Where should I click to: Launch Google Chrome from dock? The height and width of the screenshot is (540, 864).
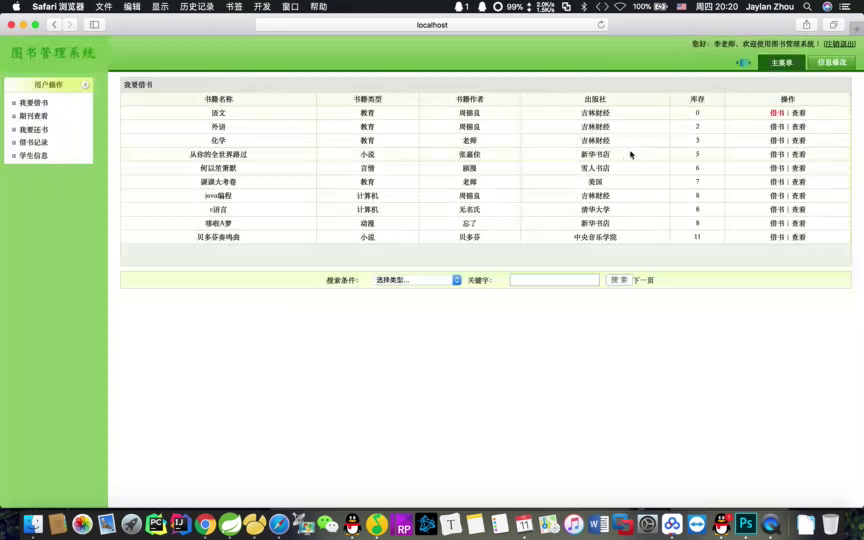(x=205, y=524)
